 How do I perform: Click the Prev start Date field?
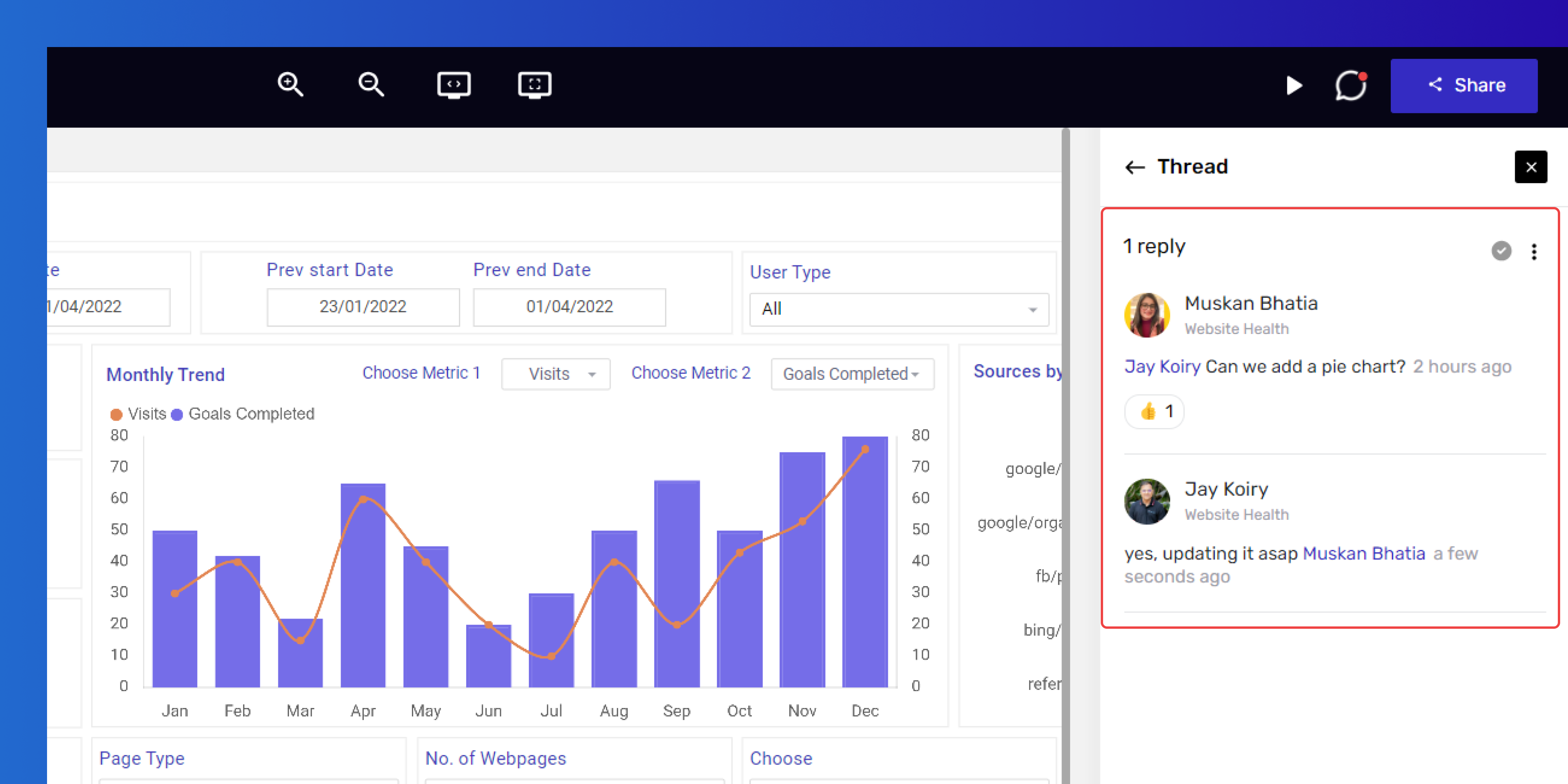point(363,307)
